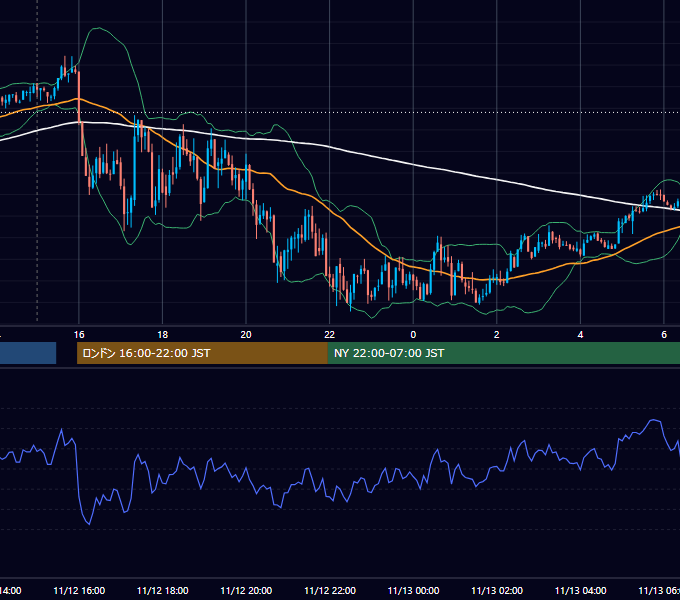The width and height of the screenshot is (680, 600).
Task: Click hour label 6 on chart axis
Action: point(664,334)
